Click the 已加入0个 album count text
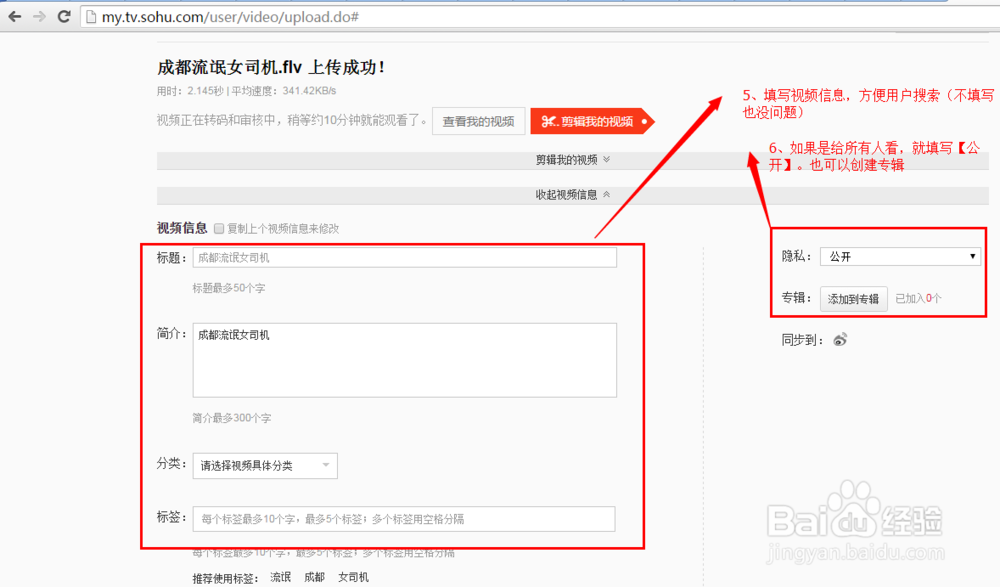Screen dimensions: 1000x587 tap(918, 298)
